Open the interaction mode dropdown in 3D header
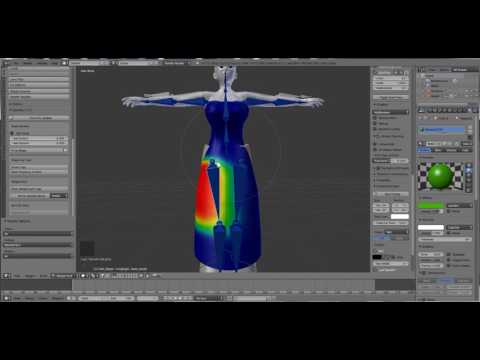Image resolution: width=480 pixels, height=360 pixels. point(63,276)
